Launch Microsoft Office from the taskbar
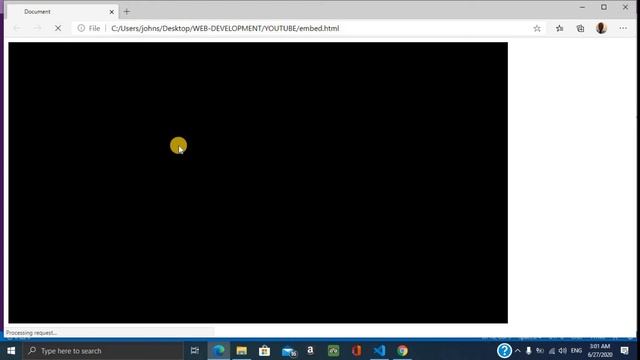 point(356,351)
